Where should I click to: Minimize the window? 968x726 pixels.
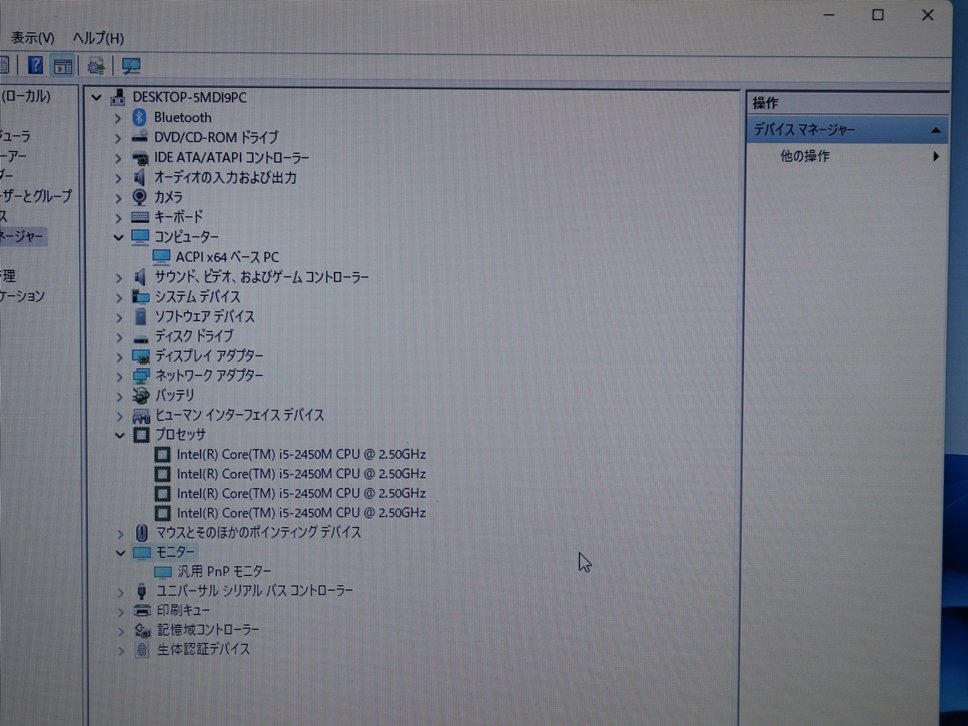tap(829, 15)
